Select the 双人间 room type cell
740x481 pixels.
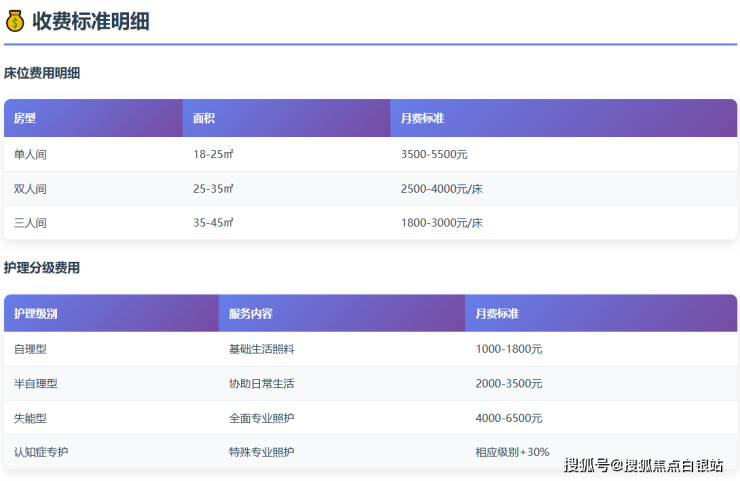[x=30, y=189]
